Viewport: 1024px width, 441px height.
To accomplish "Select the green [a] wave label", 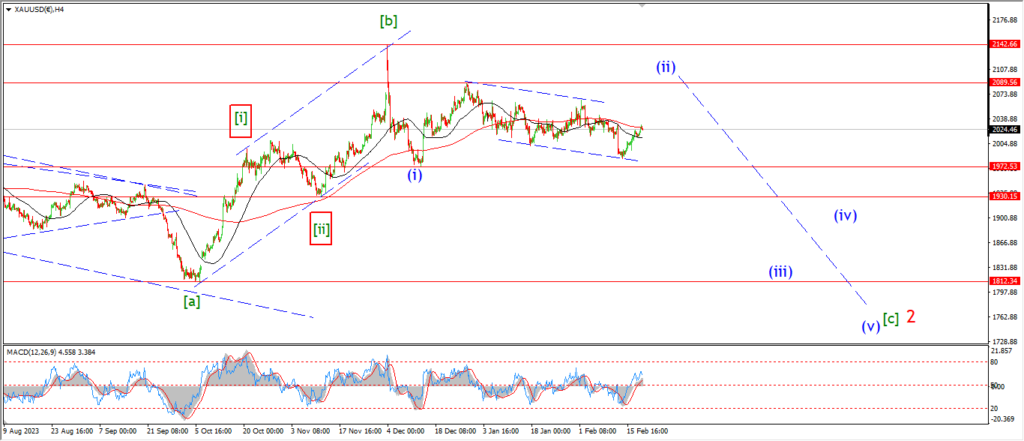I will (192, 299).
